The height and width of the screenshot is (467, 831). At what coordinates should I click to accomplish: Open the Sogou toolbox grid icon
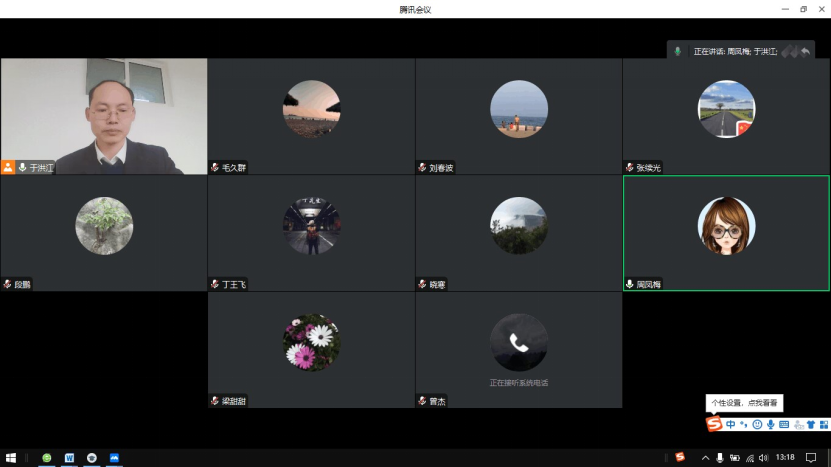823,425
